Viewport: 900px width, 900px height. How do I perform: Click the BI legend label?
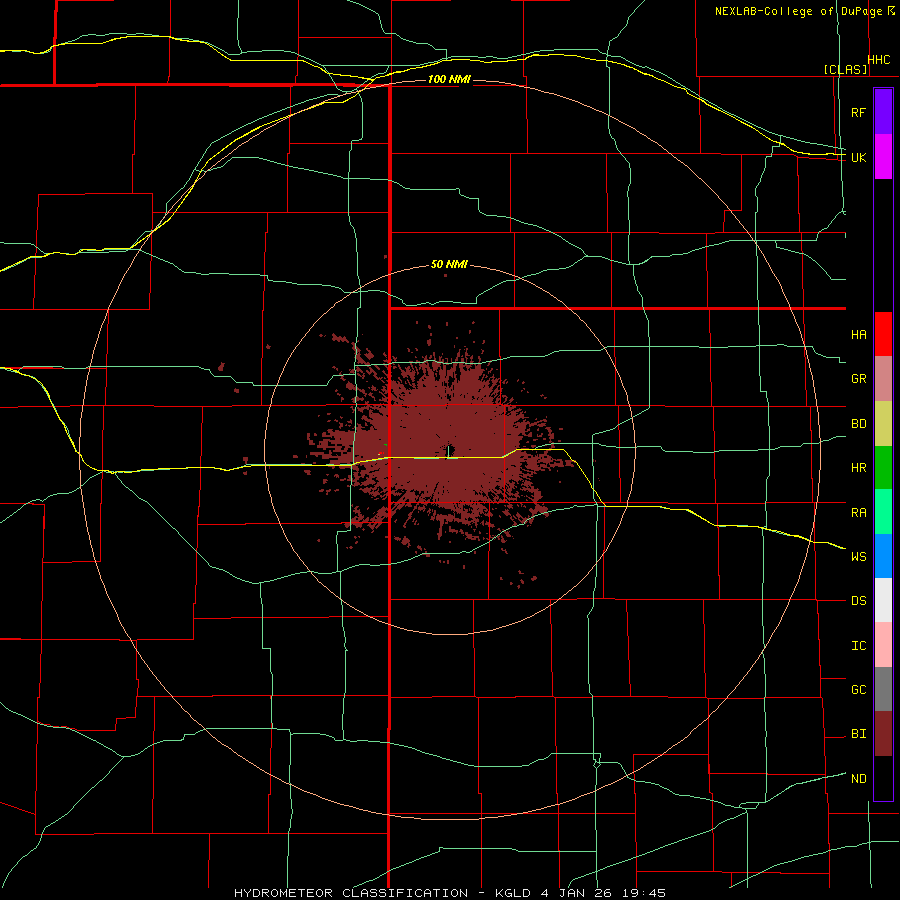859,734
